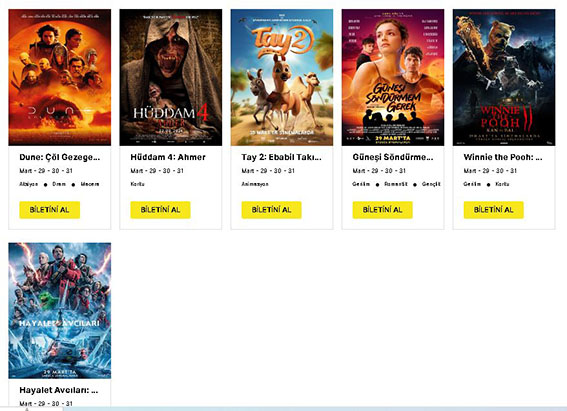Open the Tay 2: Ebabil Takımı title link
The height and width of the screenshot is (411, 567).
[x=281, y=157]
